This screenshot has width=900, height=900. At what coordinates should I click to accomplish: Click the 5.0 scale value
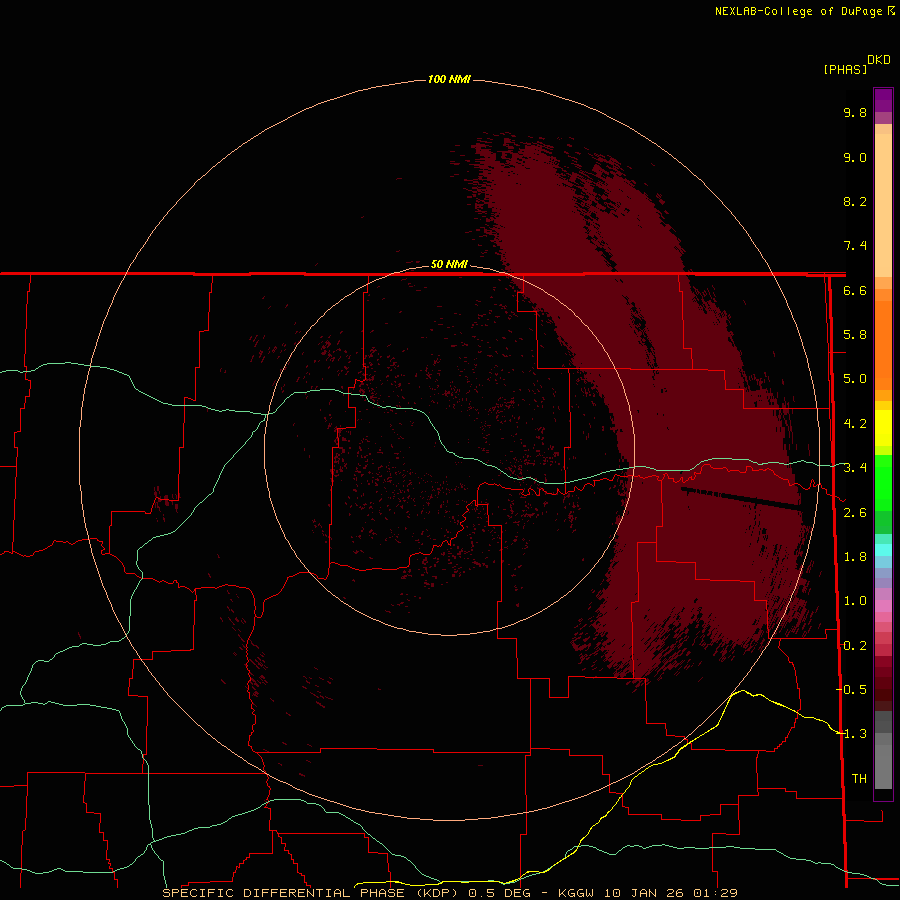pyautogui.click(x=855, y=379)
